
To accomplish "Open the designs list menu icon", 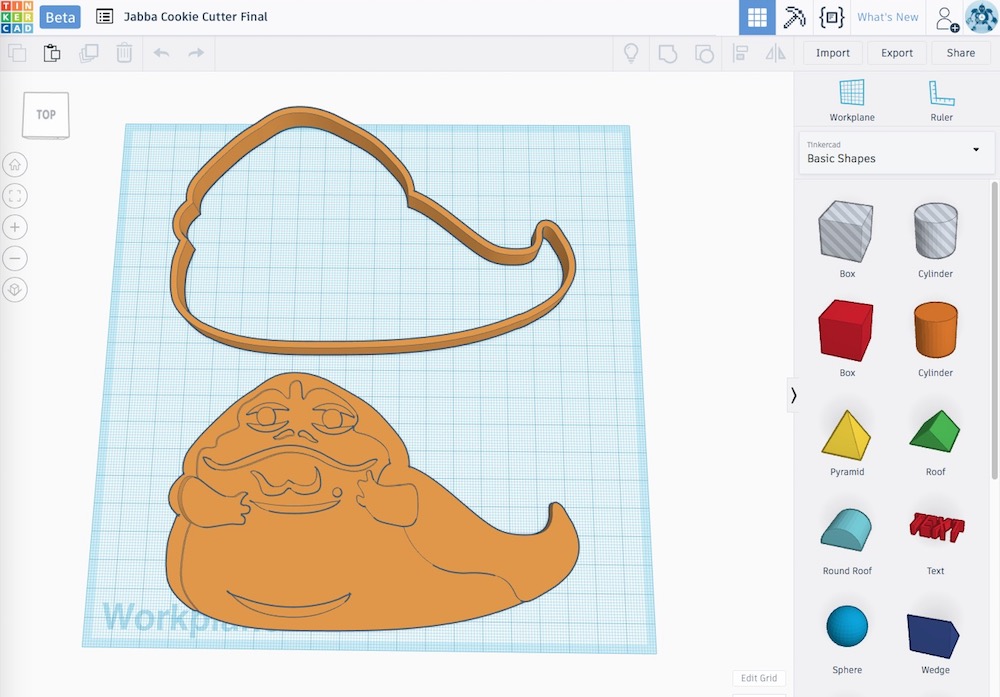I will 104,17.
